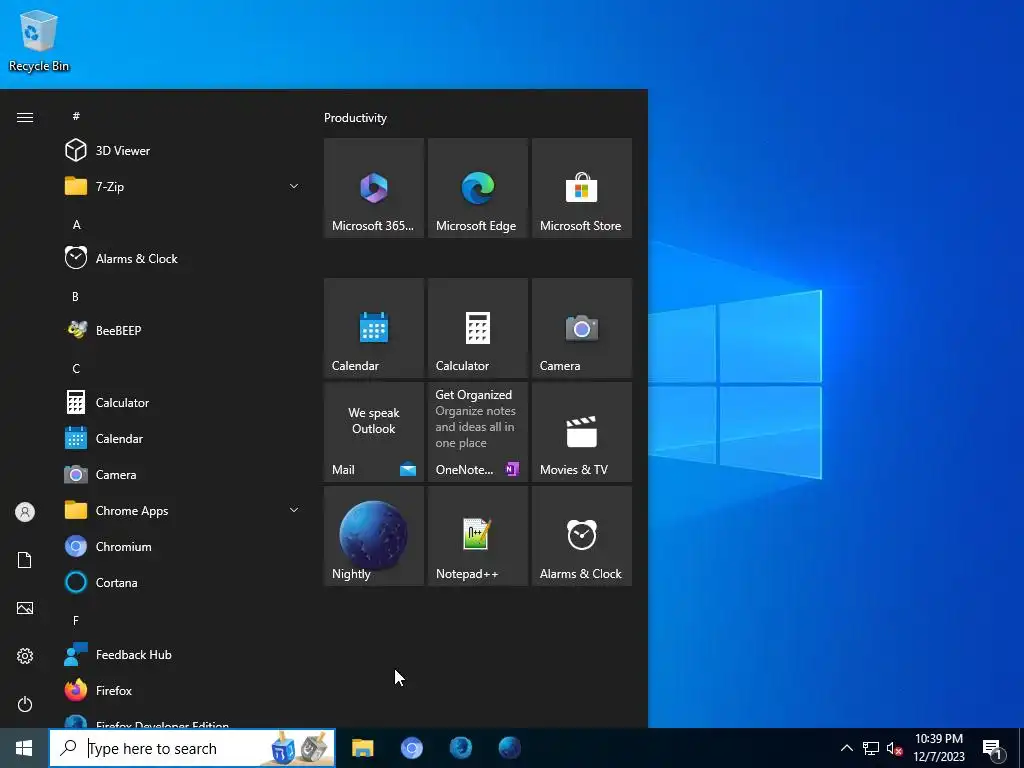The image size is (1024, 768).
Task: Open the Microsoft 365 tile
Action: 374,188
